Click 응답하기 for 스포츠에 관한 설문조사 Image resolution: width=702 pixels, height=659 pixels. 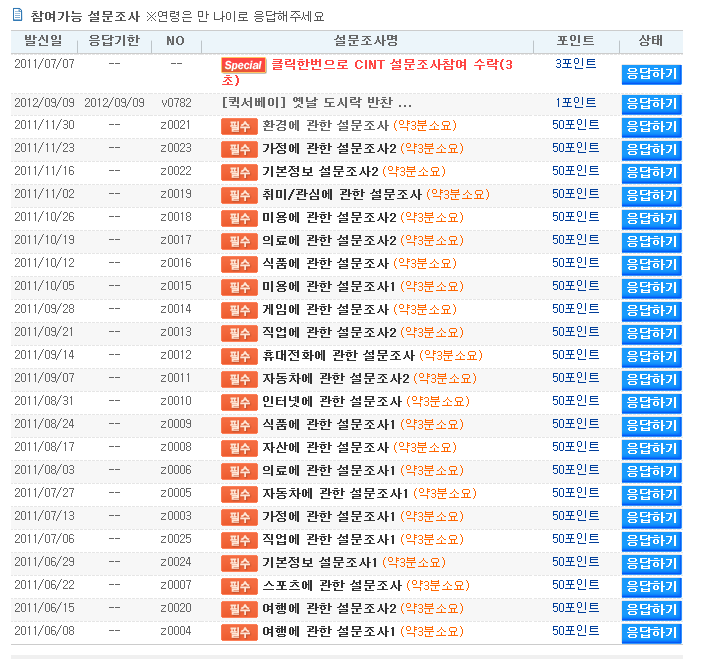pos(651,587)
